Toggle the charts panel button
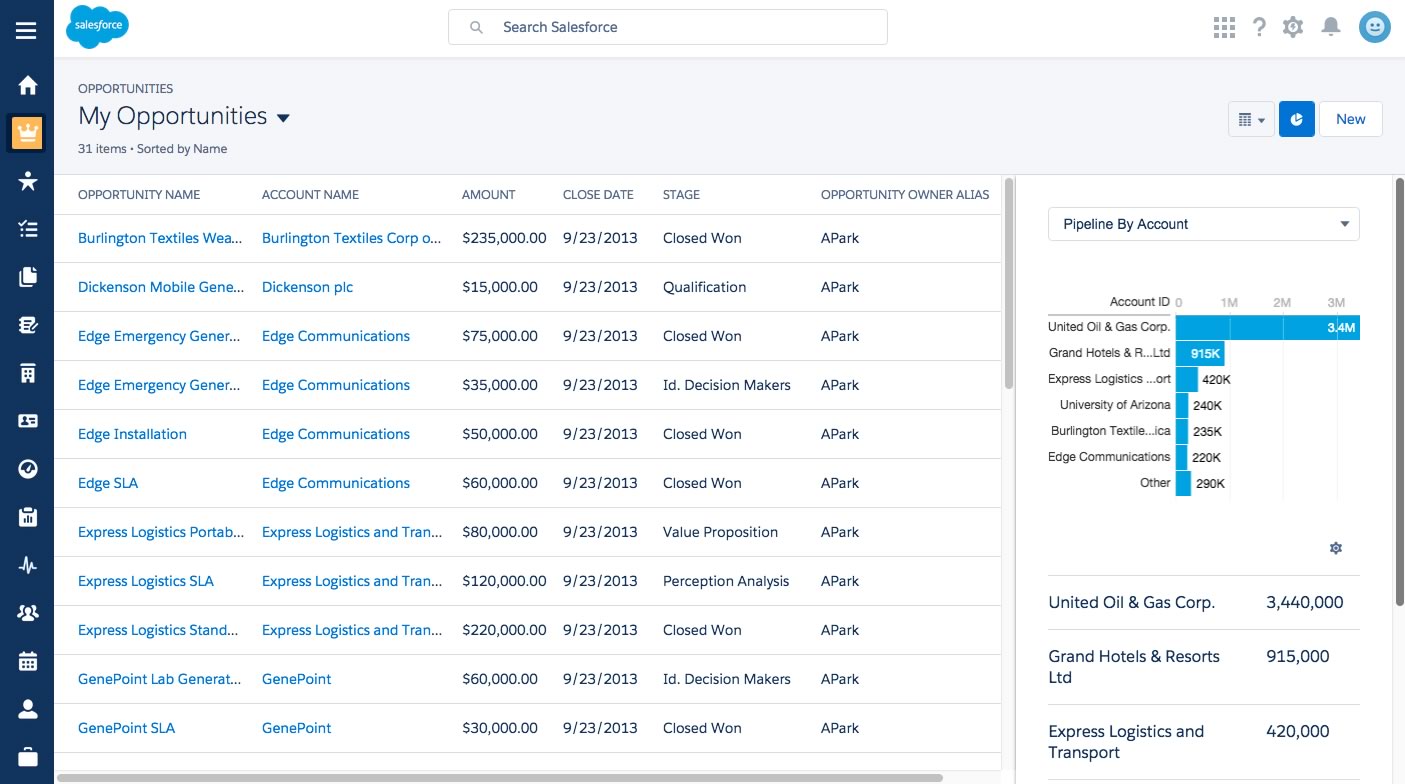 (x=1297, y=119)
